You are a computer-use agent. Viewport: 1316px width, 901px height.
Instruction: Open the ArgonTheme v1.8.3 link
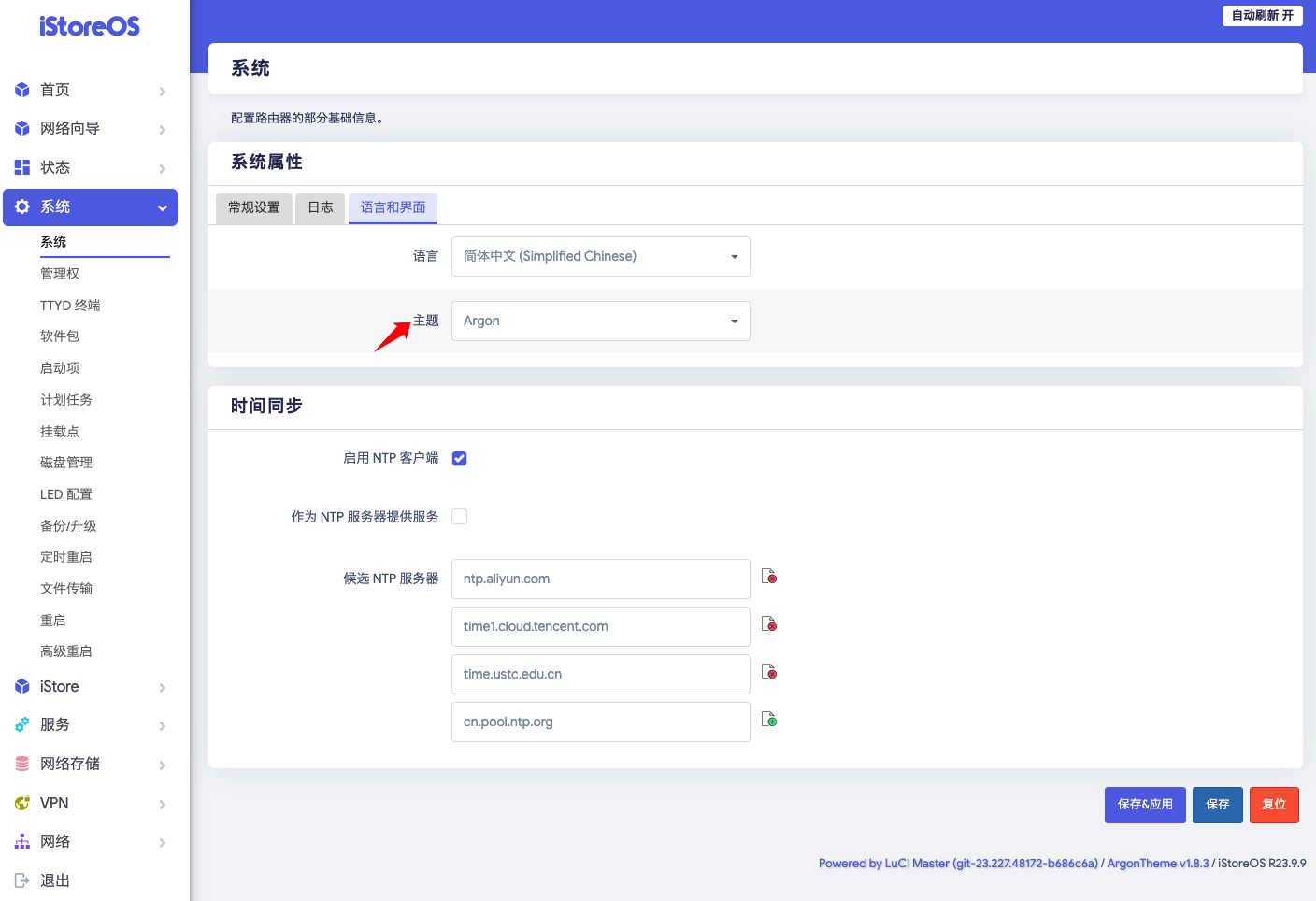pos(1157,863)
